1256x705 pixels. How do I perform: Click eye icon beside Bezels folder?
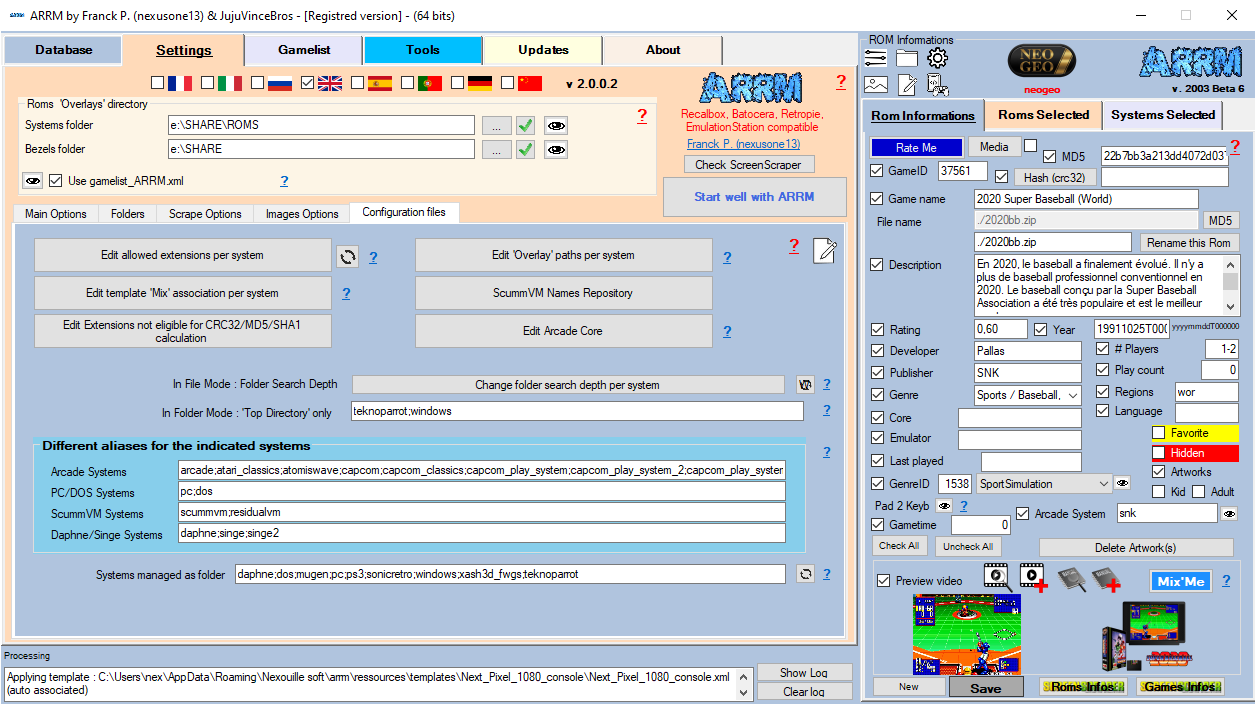click(x=556, y=149)
